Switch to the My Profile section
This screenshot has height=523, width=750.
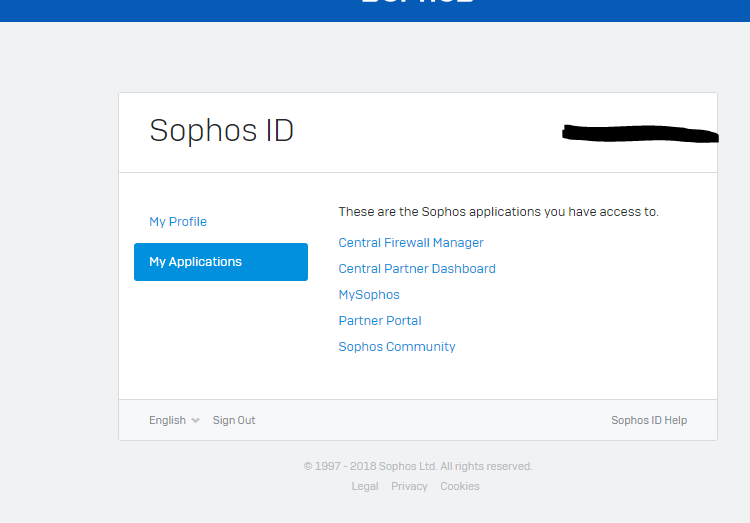tap(178, 222)
